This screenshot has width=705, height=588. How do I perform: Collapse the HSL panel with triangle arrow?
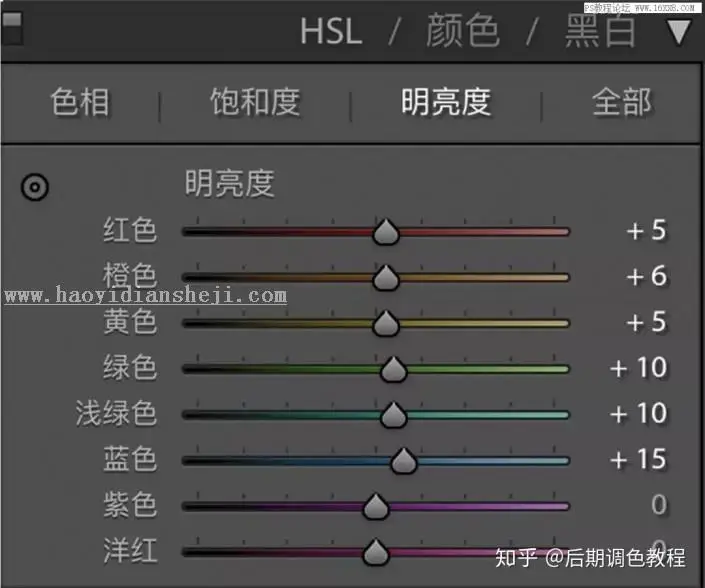coord(678,32)
